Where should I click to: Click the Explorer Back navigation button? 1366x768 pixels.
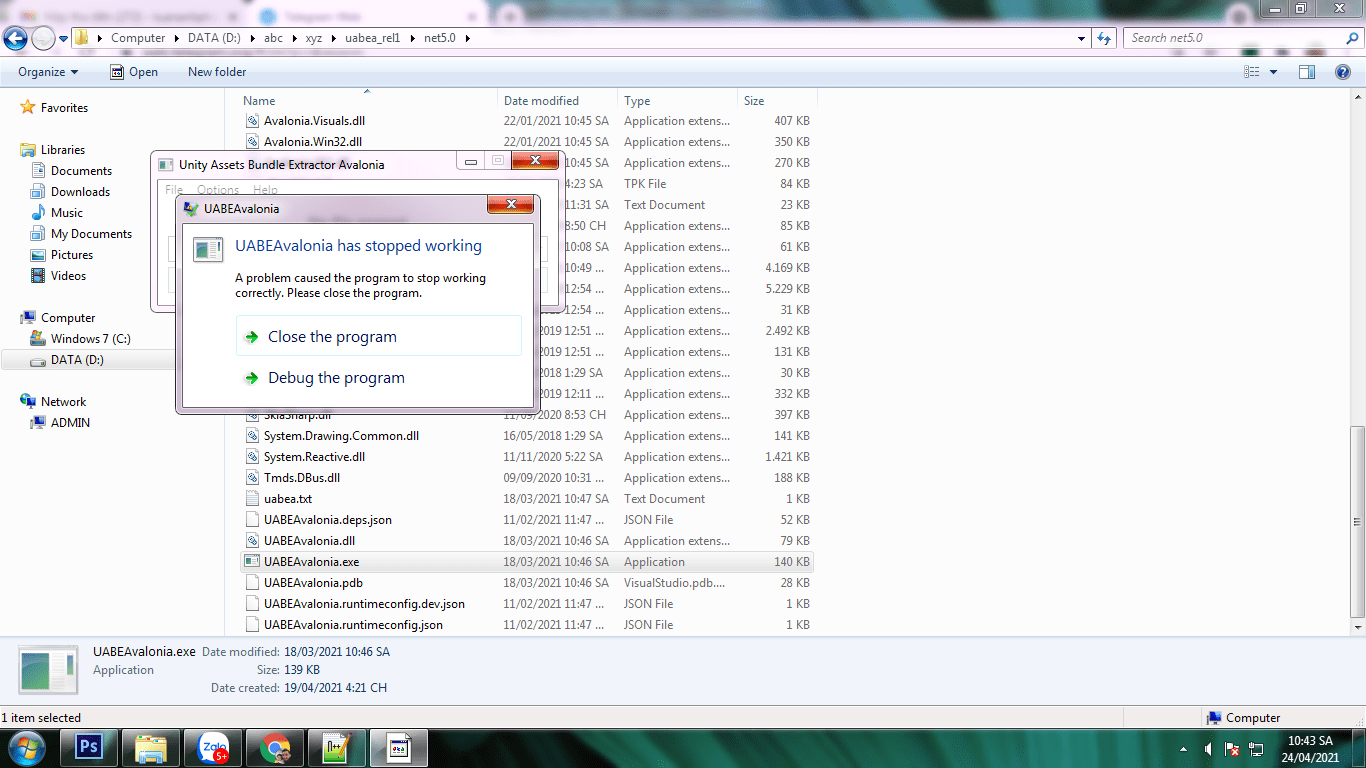(15, 38)
